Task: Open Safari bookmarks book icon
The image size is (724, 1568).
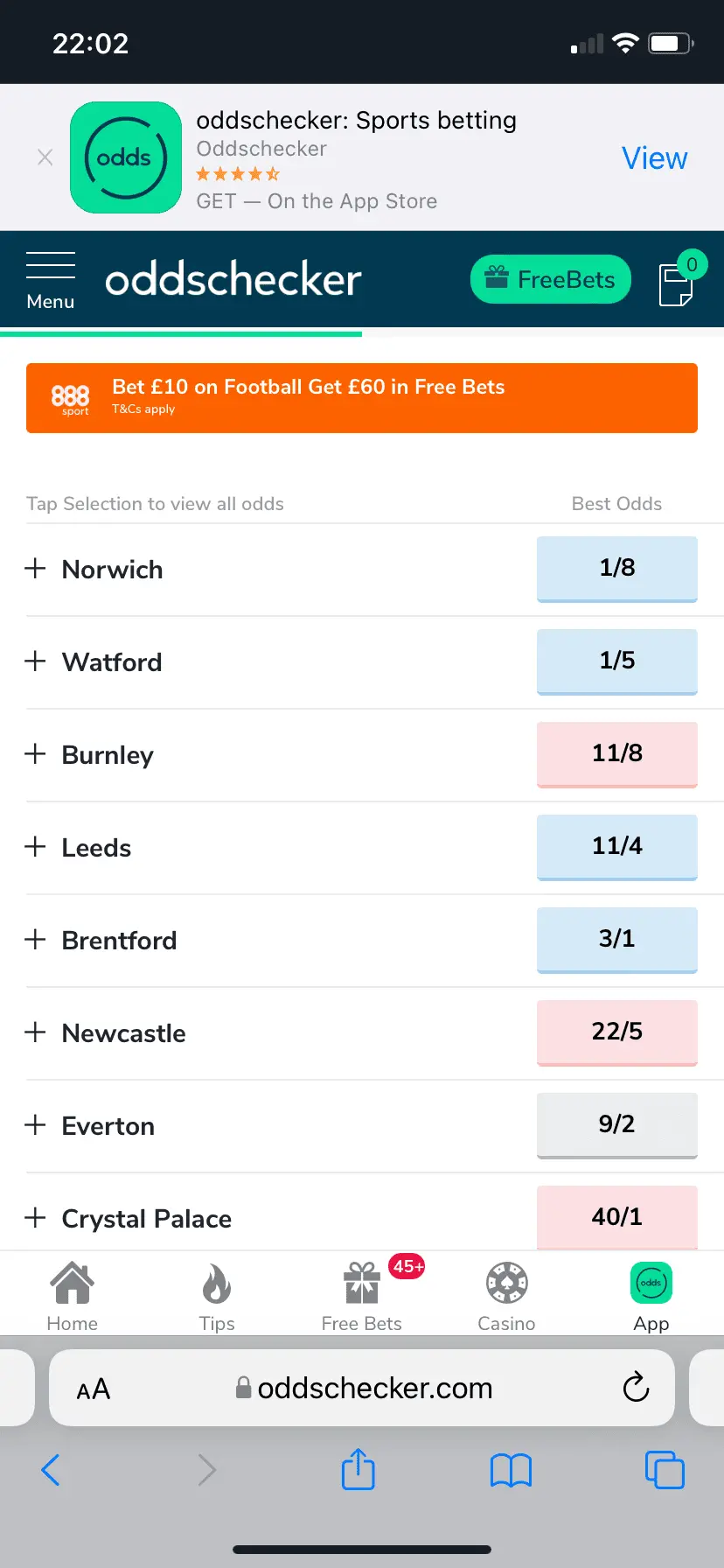Action: click(511, 1470)
